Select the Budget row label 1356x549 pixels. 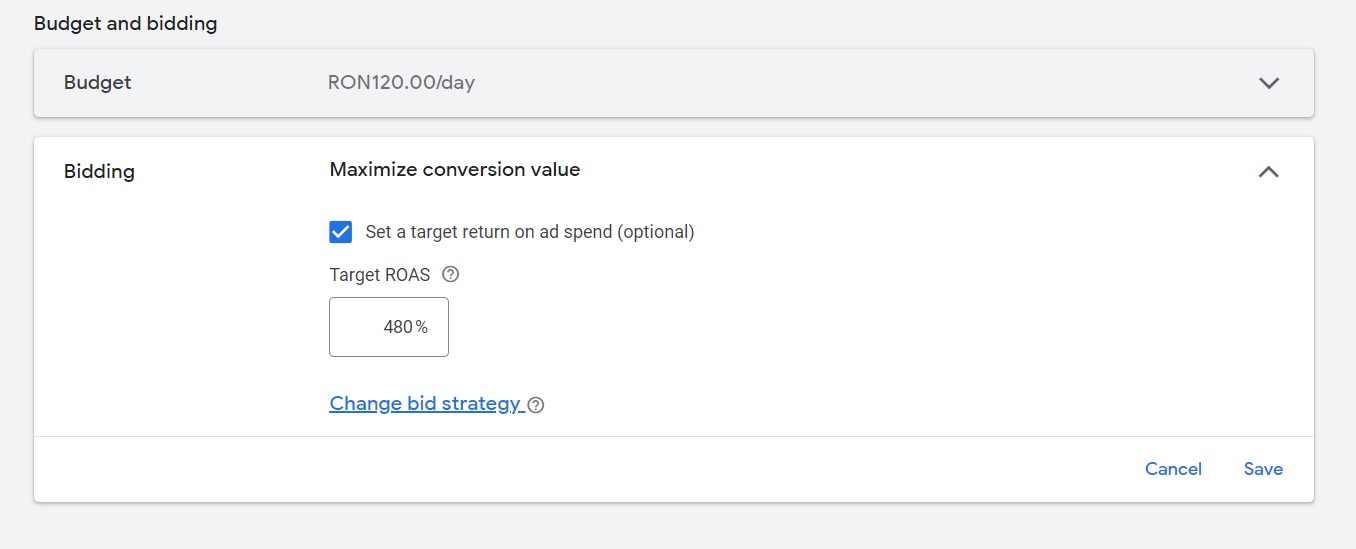point(98,83)
